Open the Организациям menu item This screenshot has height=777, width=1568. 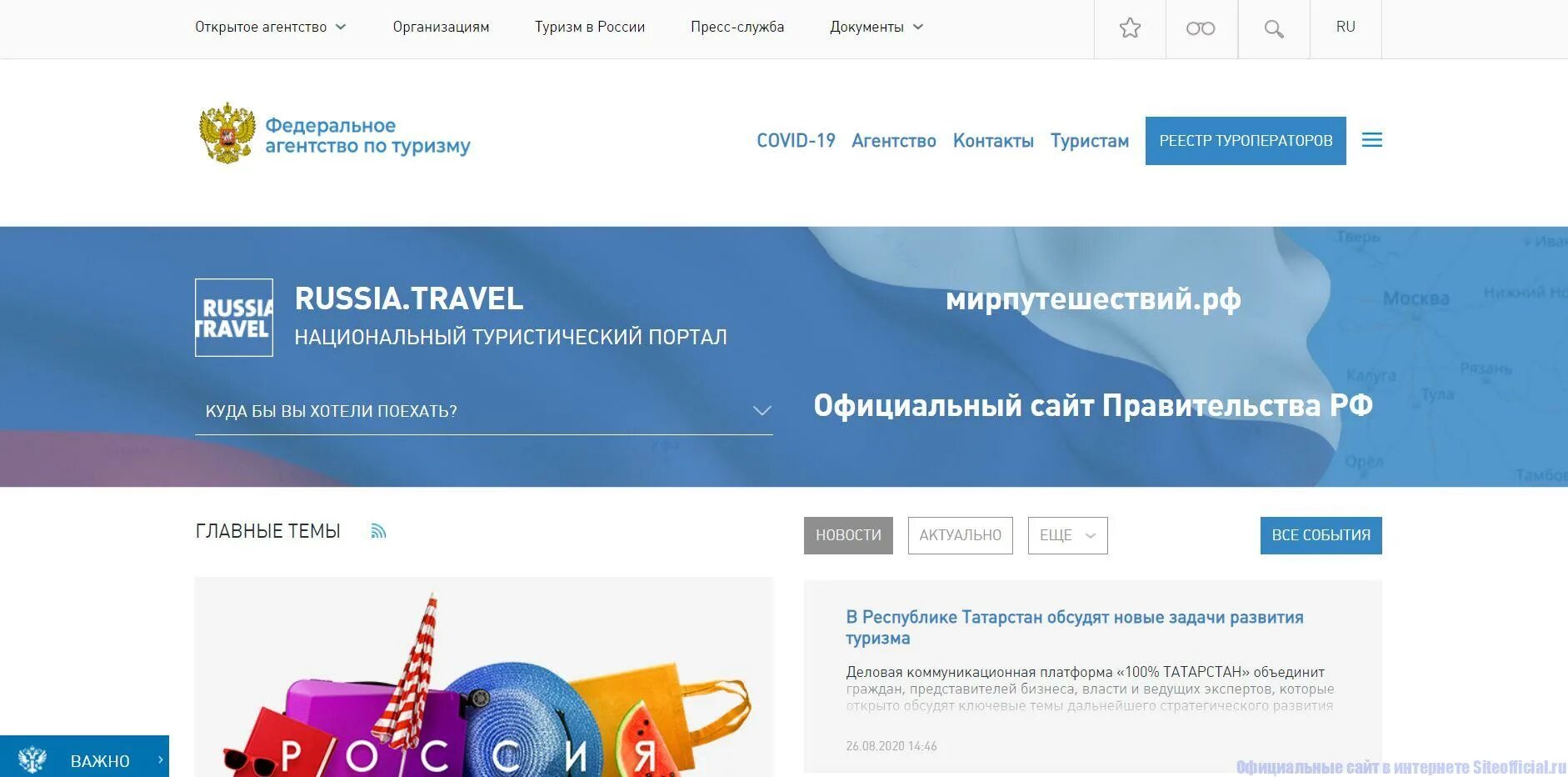tap(441, 27)
